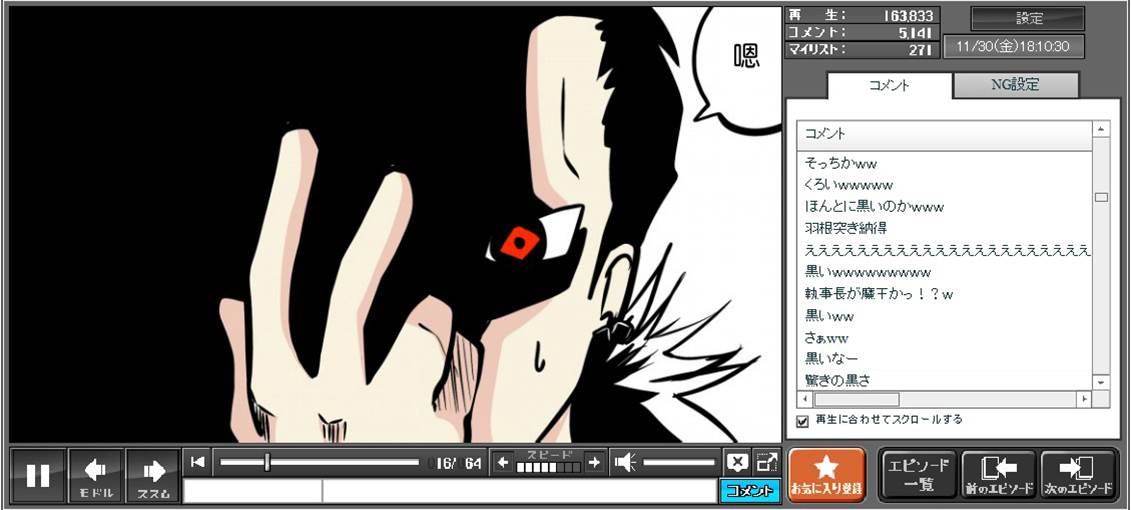Open the previous episode

click(998, 475)
